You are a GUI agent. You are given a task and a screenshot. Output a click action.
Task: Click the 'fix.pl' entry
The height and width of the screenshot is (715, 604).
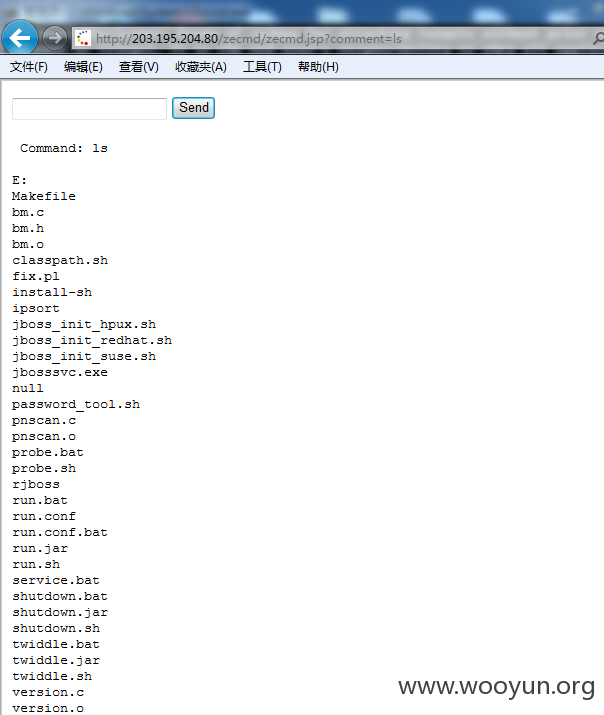[36, 276]
